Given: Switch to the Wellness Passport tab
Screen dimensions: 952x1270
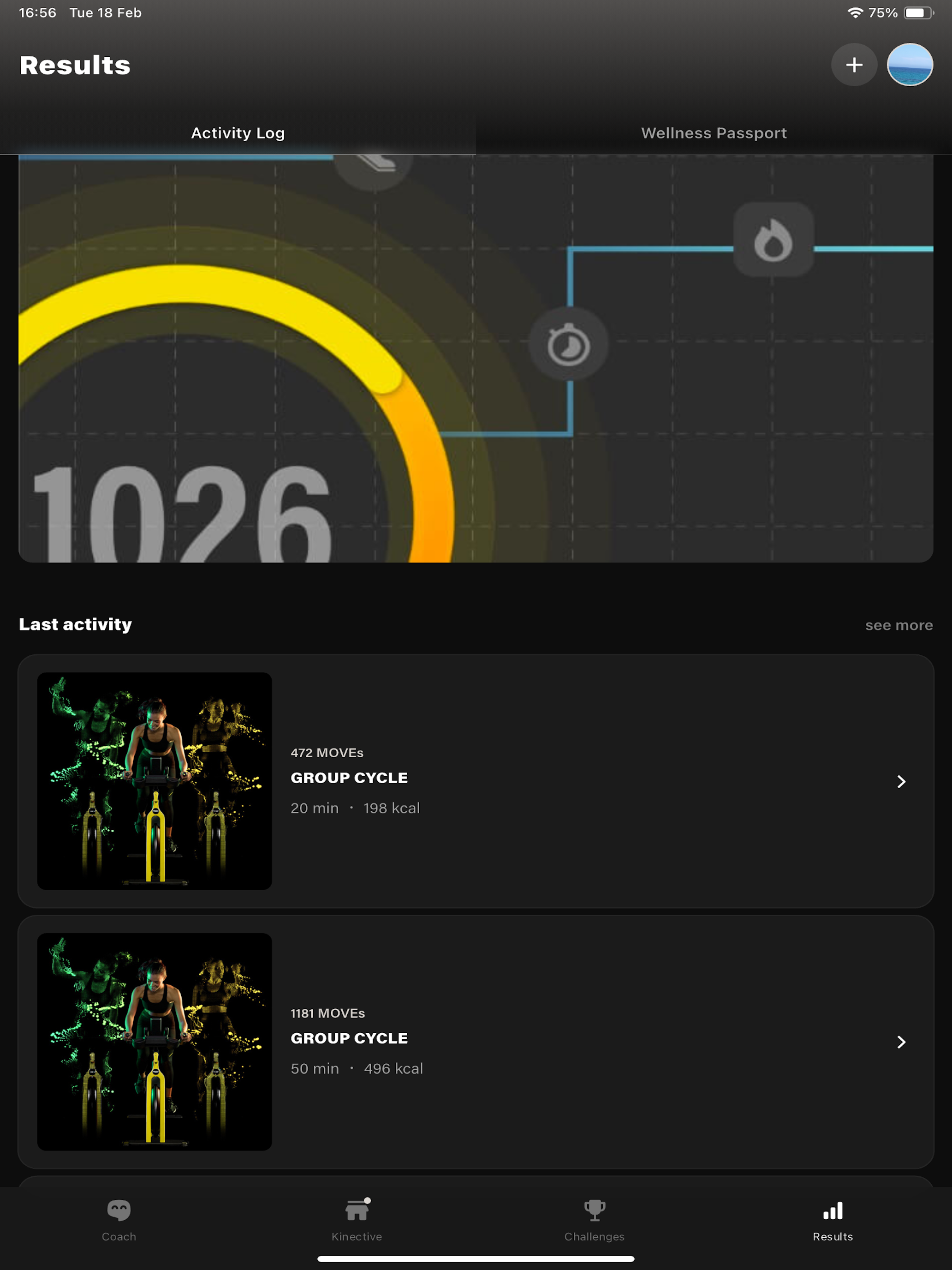Looking at the screenshot, I should point(714,133).
